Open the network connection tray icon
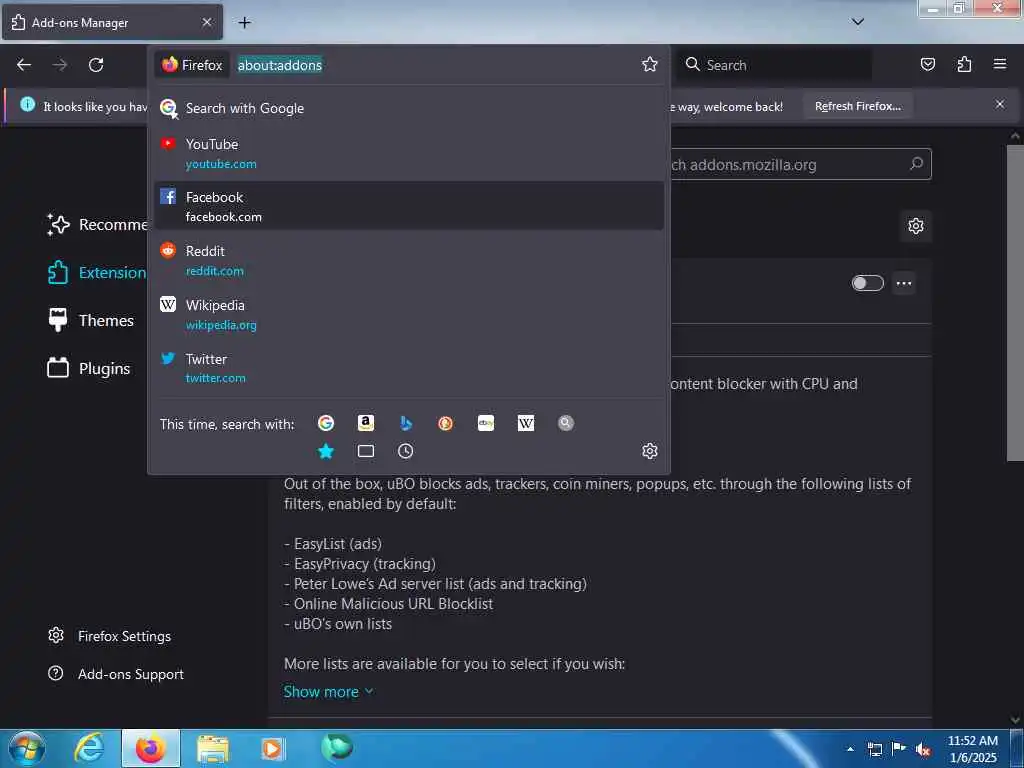 874,749
